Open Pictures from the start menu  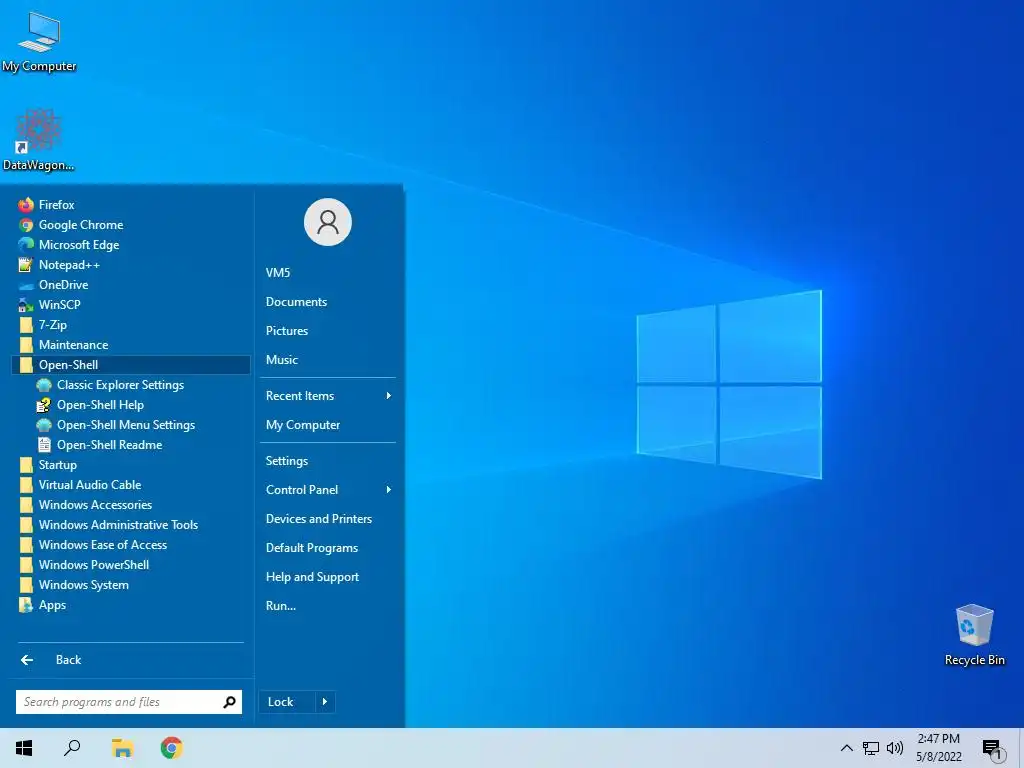coord(328,331)
